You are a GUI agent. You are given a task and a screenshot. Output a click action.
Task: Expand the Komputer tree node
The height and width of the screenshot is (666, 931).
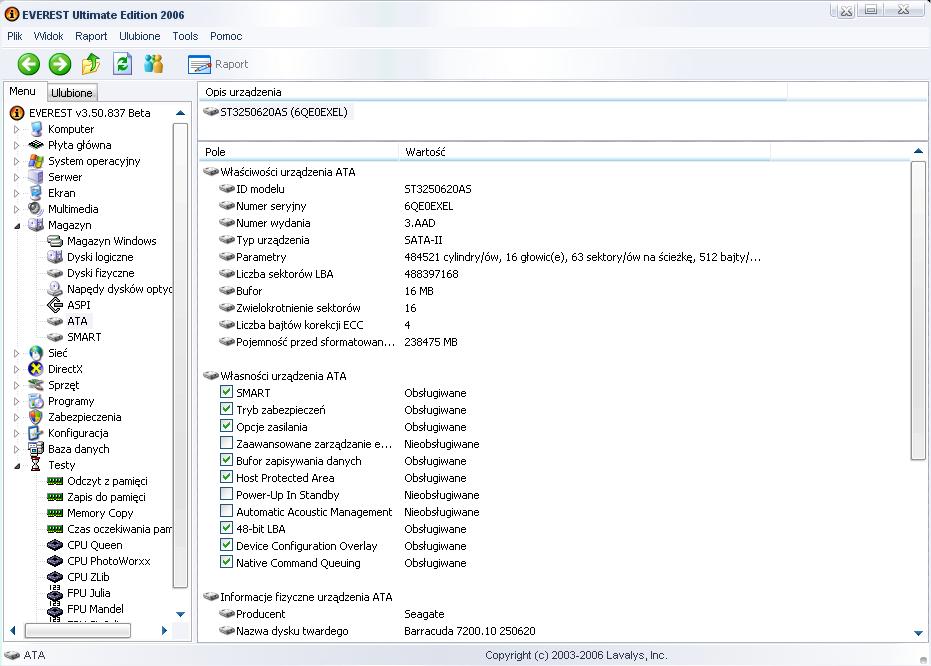click(17, 129)
